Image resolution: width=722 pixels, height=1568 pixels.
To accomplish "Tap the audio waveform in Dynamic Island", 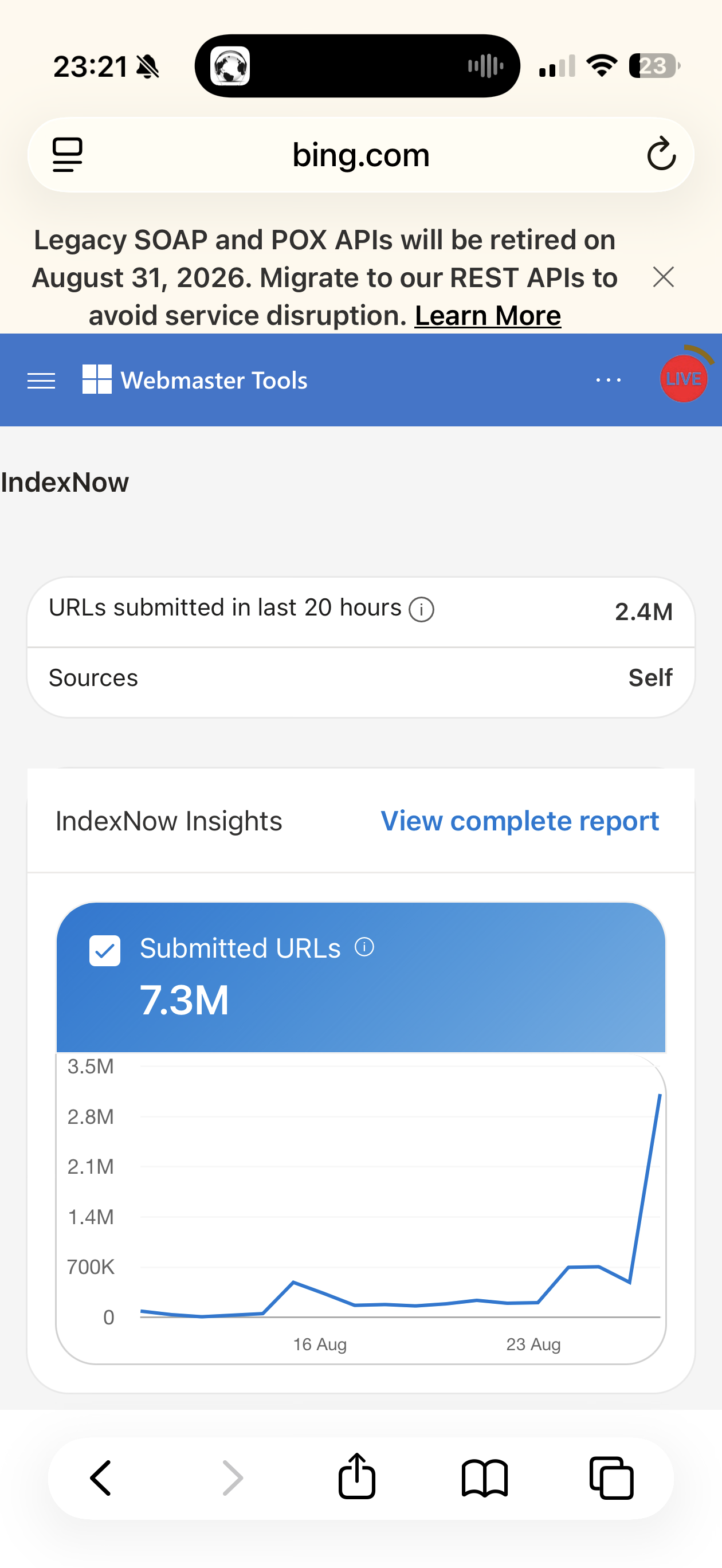I will (x=485, y=66).
